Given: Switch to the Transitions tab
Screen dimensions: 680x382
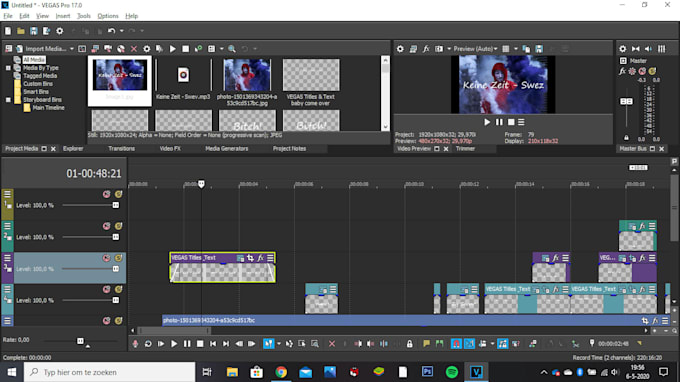Looking at the screenshot, I should pos(121,149).
